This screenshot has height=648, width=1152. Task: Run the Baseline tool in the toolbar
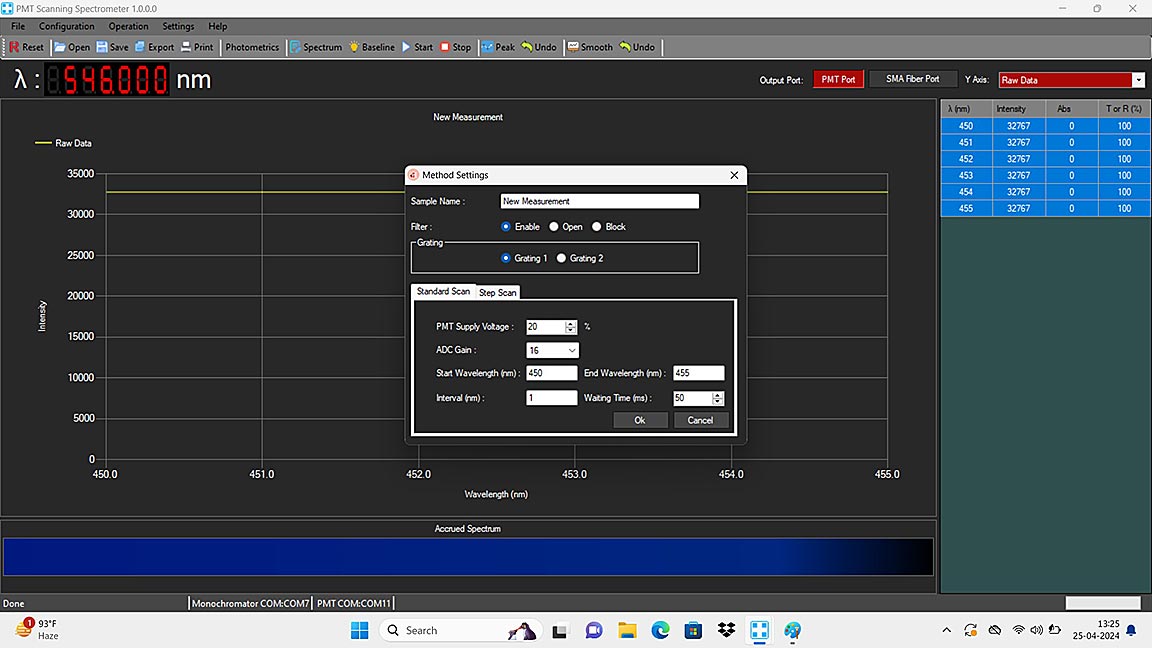coord(371,47)
